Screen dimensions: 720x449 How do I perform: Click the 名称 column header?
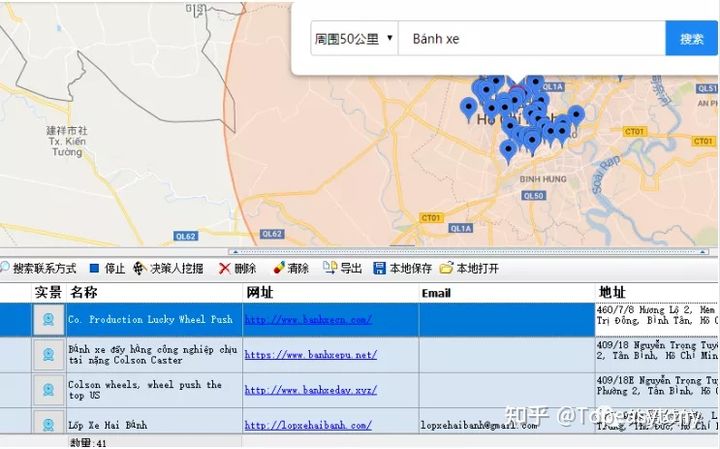click(154, 292)
